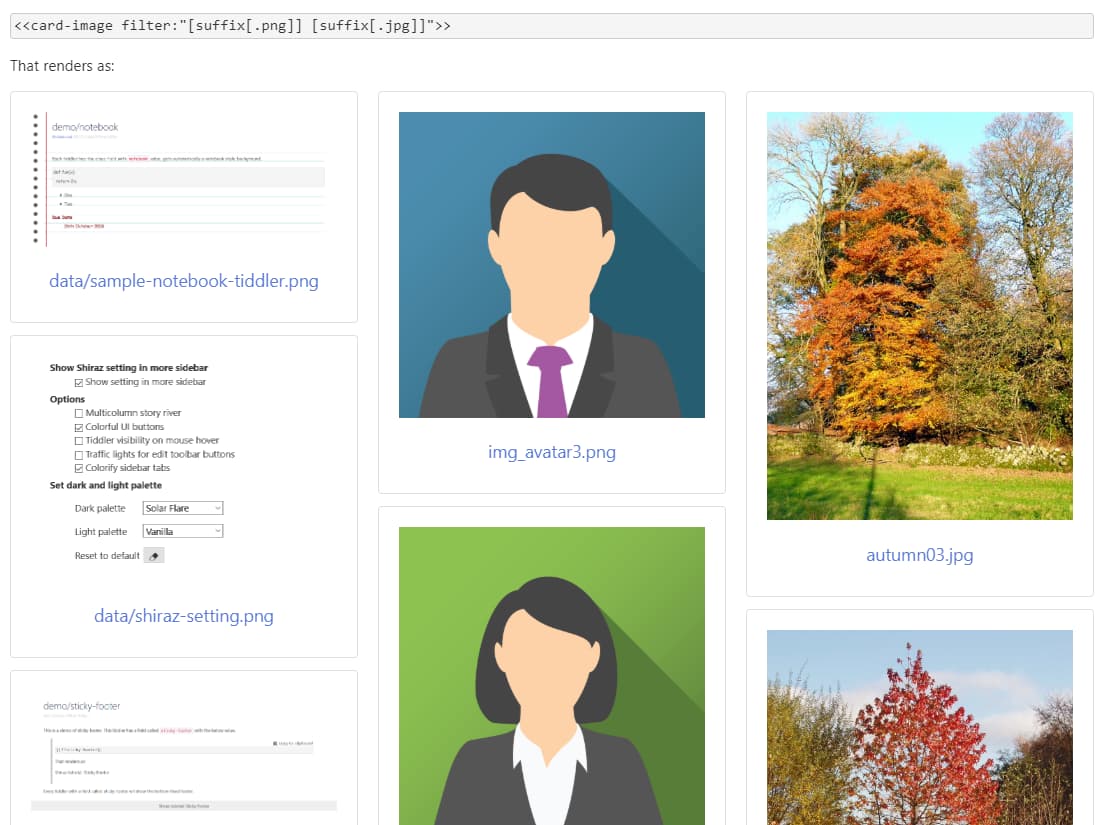Toggle the Show setting in more sidebar checkbox
The height and width of the screenshot is (825, 1116).
pos(79,382)
